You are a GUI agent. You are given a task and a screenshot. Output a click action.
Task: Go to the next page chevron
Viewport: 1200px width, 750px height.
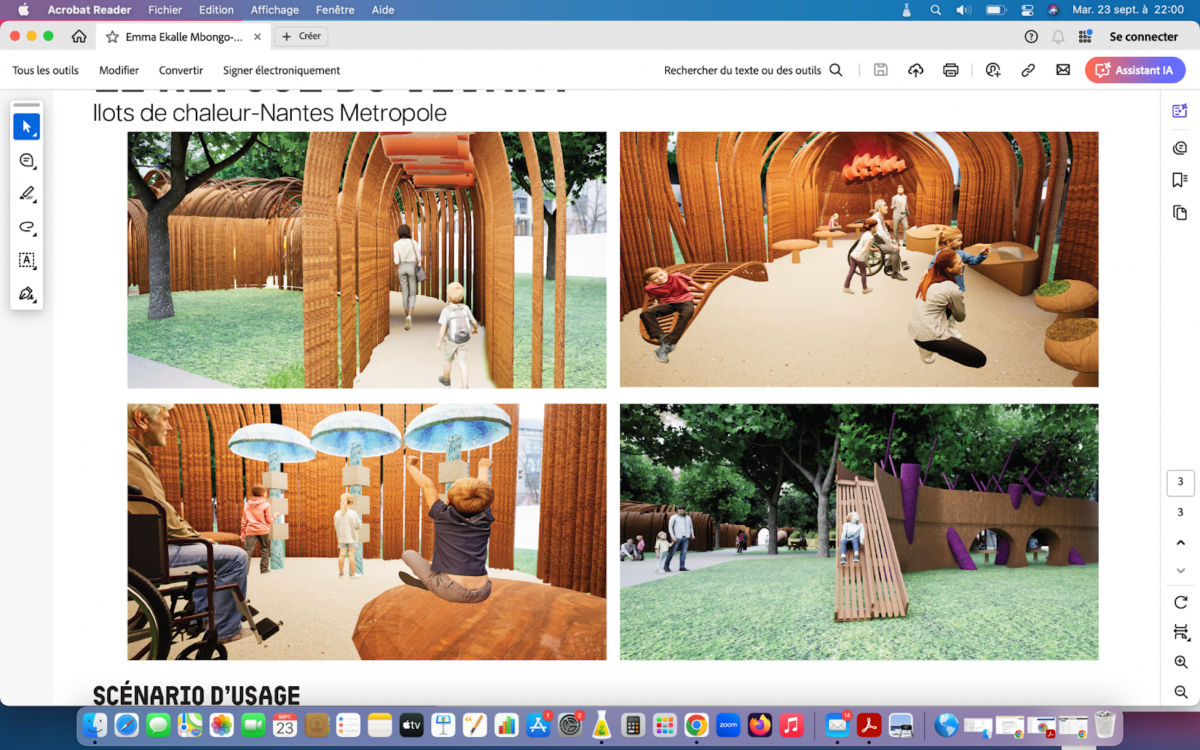[1180, 569]
